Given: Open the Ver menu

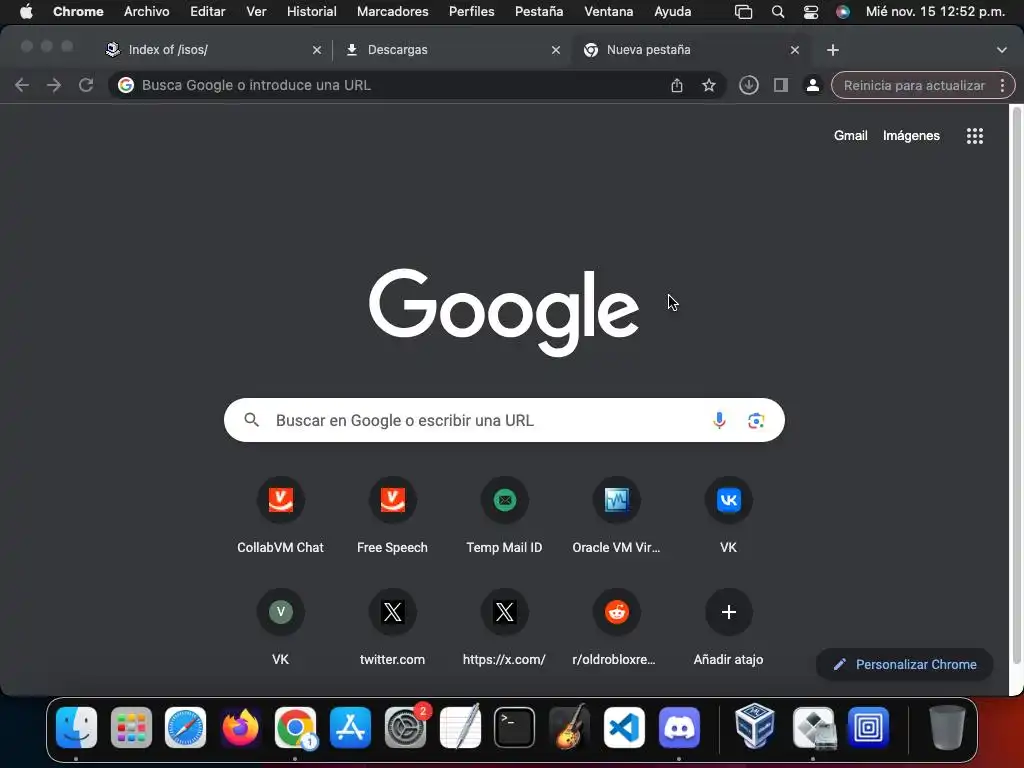Looking at the screenshot, I should coord(256,11).
